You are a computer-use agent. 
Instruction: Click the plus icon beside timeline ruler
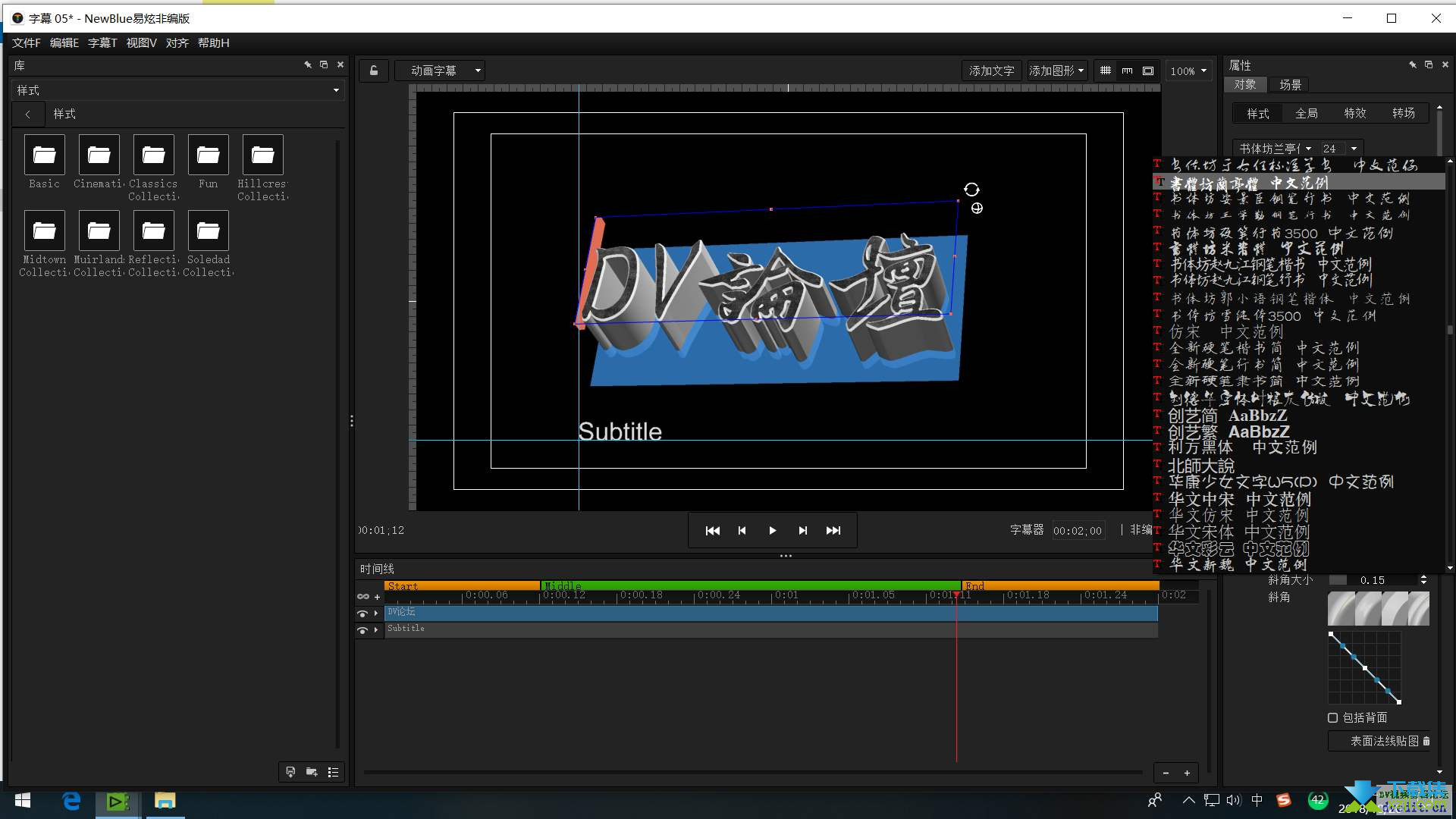[x=377, y=597]
